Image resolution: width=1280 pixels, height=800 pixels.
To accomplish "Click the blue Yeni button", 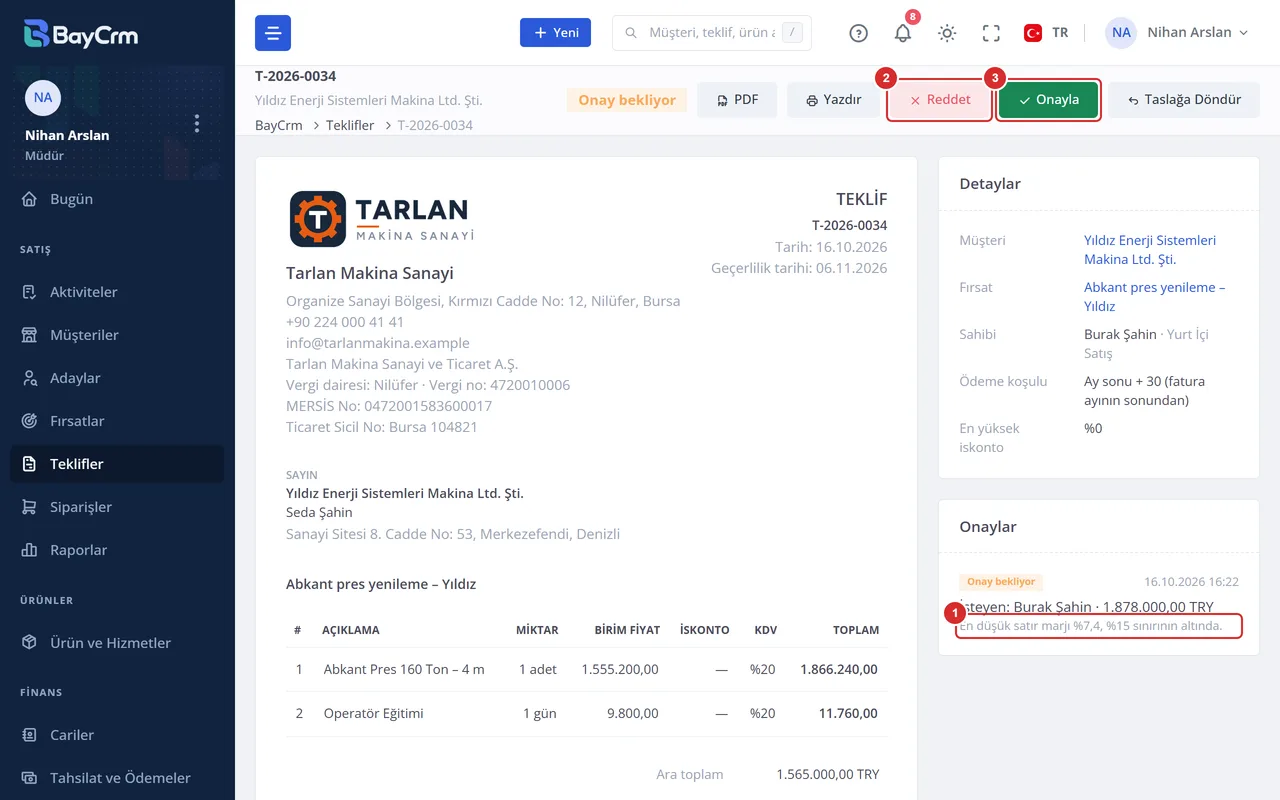I will tap(555, 33).
